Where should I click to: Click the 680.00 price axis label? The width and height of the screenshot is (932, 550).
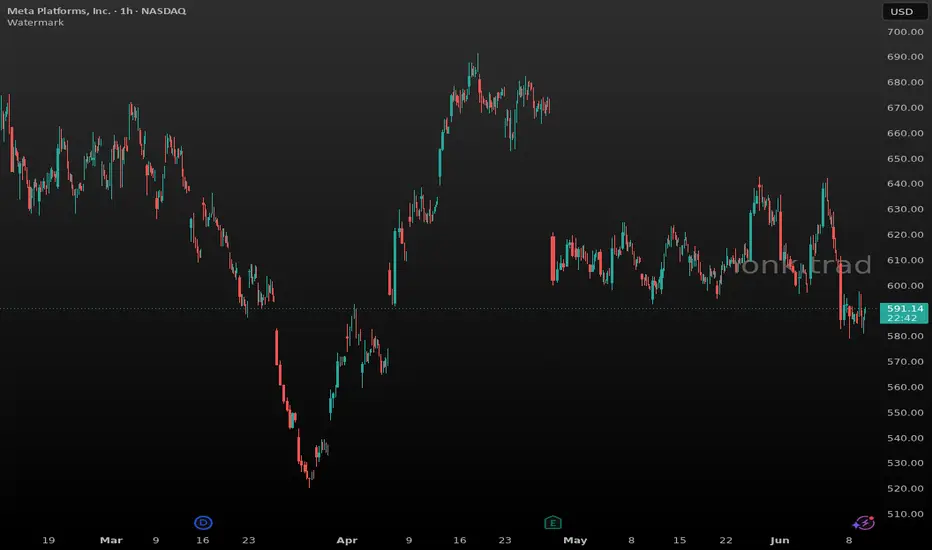point(905,82)
